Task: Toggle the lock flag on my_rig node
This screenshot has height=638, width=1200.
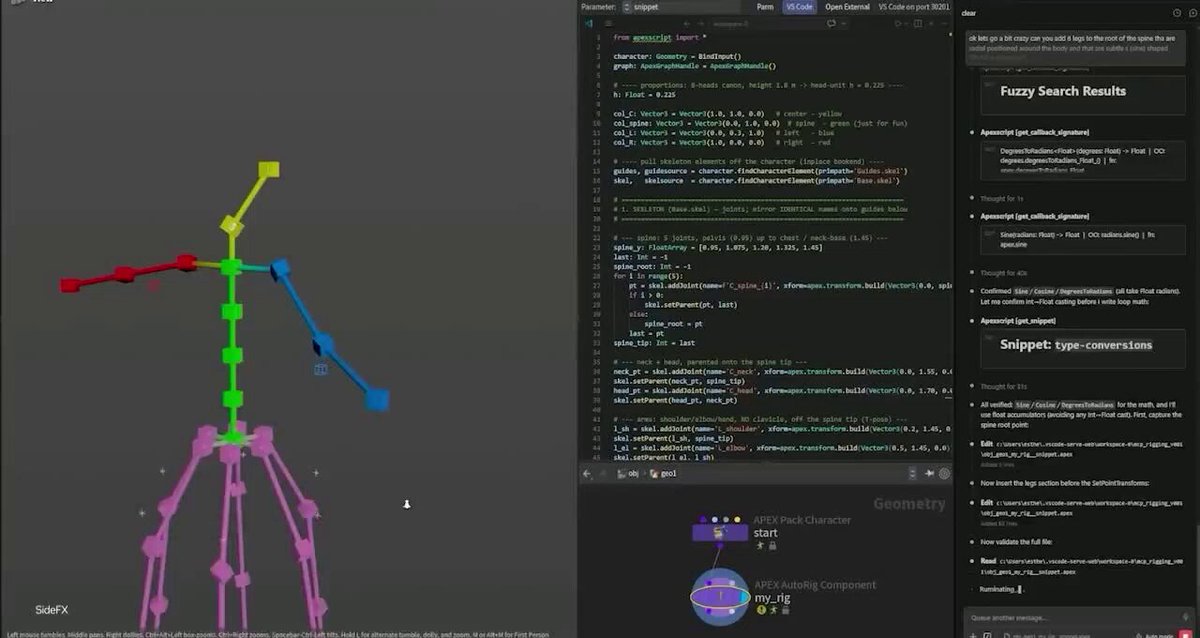Action: 785,610
